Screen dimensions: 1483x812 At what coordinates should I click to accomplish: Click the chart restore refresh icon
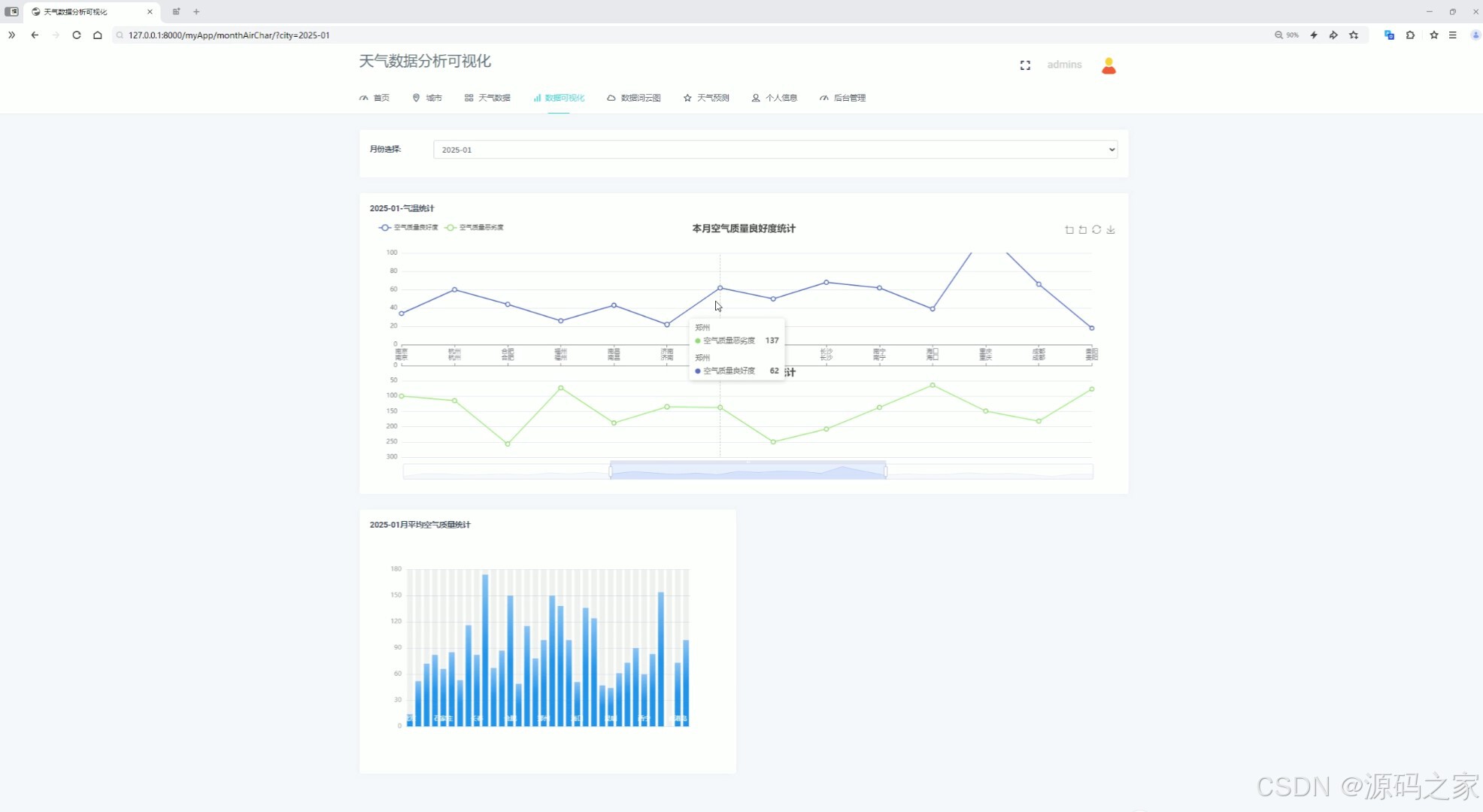1096,230
